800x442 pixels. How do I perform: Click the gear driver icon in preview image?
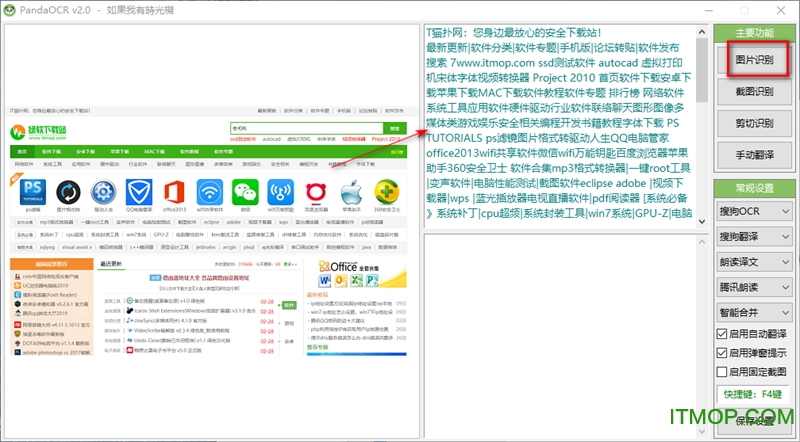[104, 192]
